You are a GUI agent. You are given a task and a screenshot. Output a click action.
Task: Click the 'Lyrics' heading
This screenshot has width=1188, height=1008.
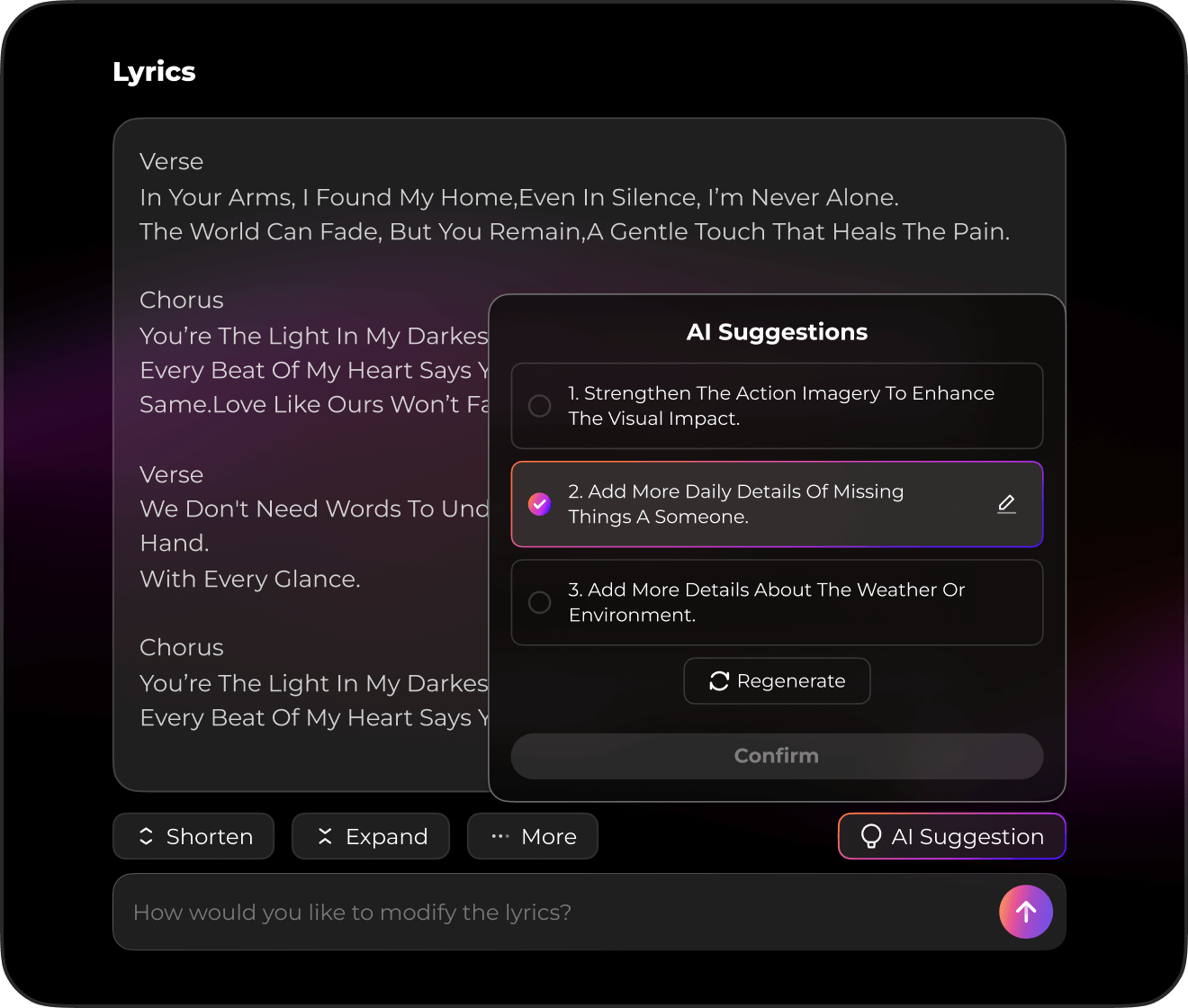pyautogui.click(x=154, y=72)
